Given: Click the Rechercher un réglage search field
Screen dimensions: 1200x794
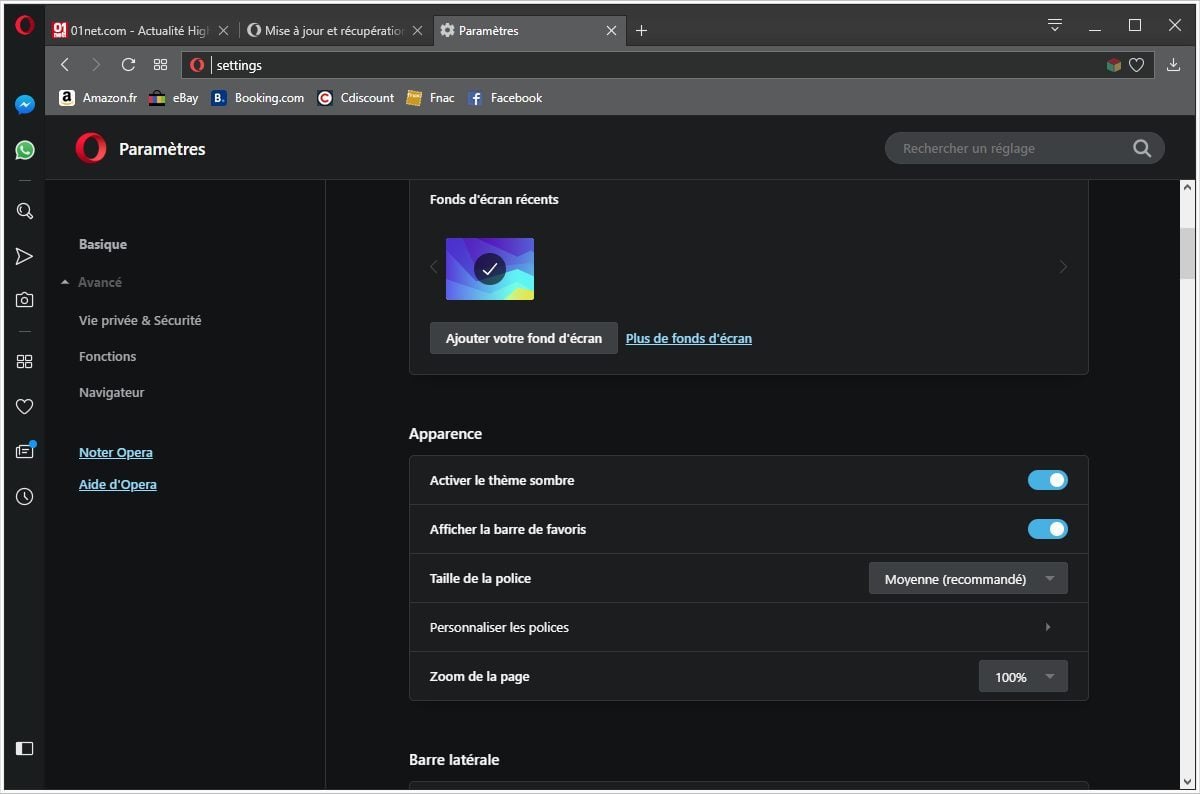Looking at the screenshot, I should click(x=1010, y=149).
